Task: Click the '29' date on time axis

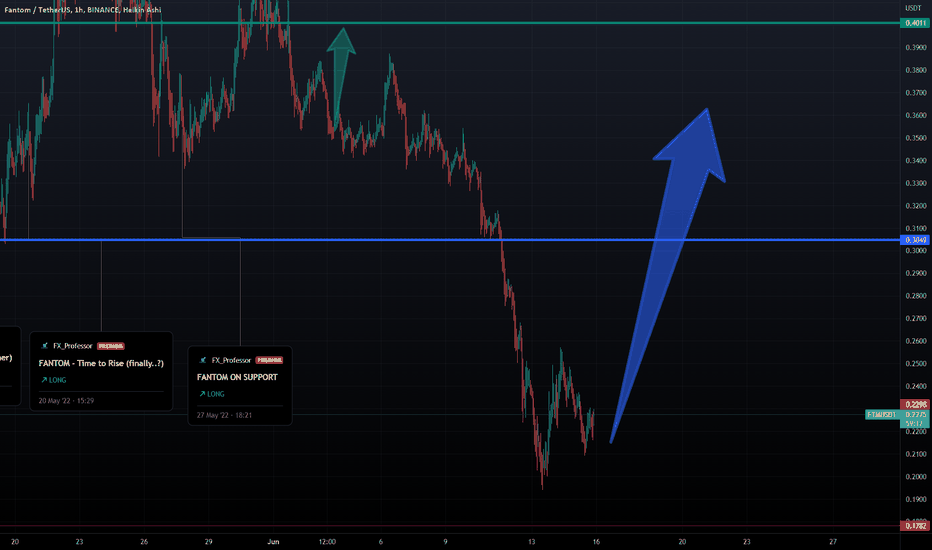Action: (209, 542)
